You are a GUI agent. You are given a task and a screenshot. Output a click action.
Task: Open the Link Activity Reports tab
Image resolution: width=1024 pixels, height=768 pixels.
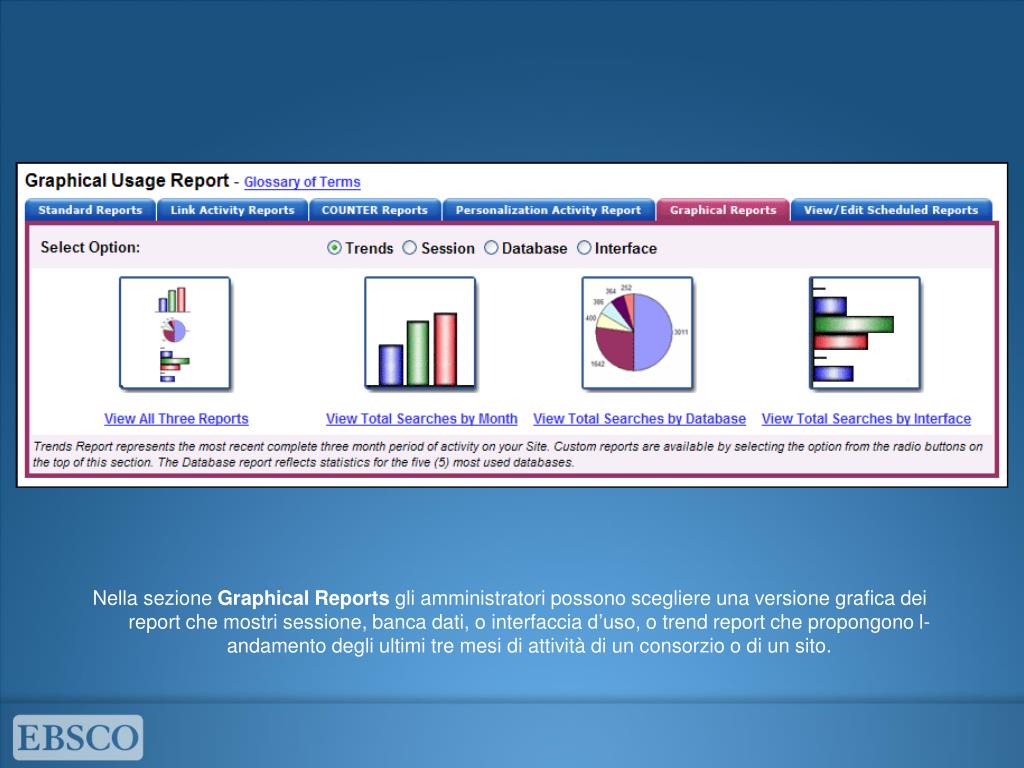232,210
